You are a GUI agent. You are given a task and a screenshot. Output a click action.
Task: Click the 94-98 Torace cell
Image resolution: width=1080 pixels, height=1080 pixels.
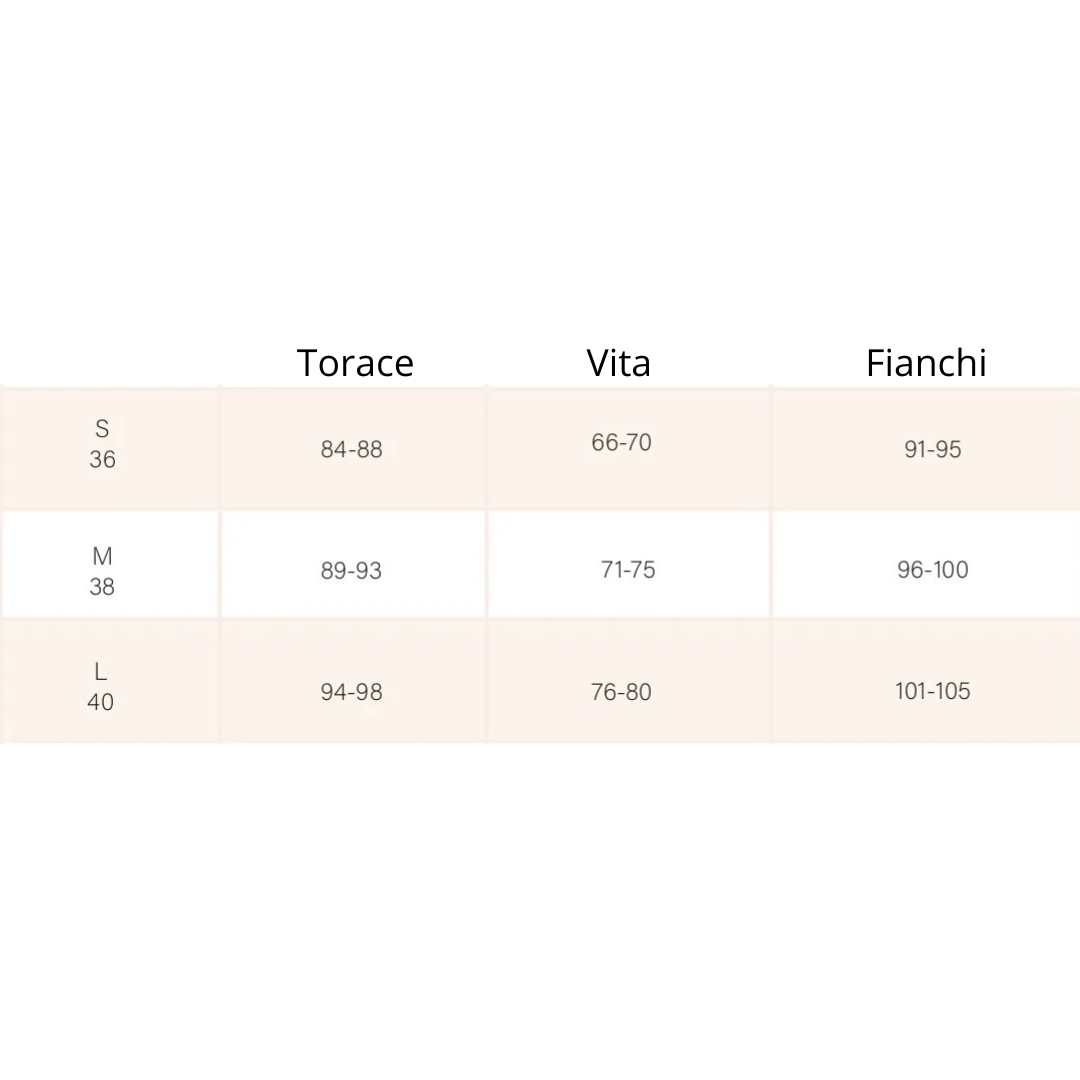[x=351, y=692]
